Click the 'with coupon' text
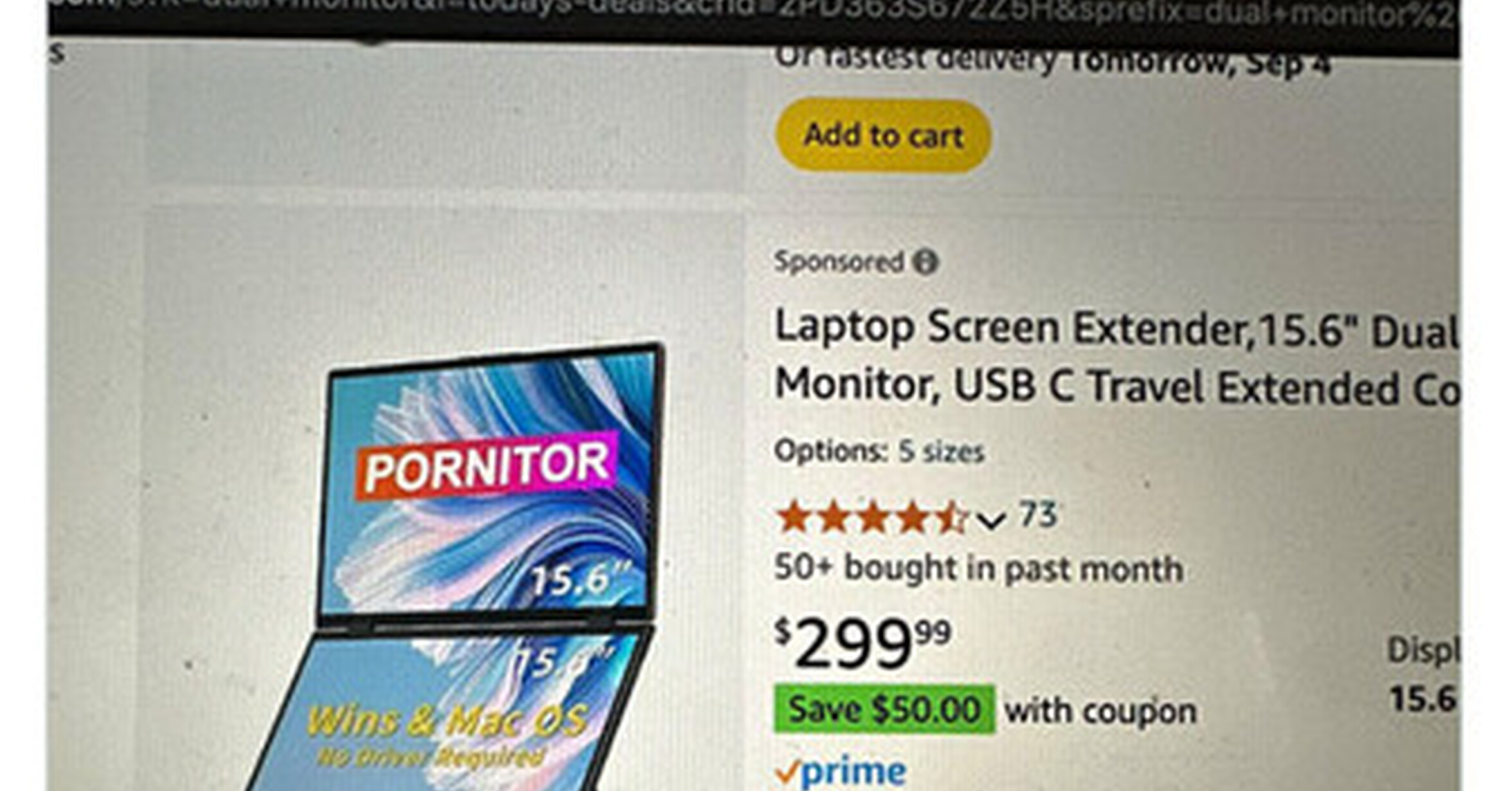Screen dimensions: 1512x791 [1101, 711]
